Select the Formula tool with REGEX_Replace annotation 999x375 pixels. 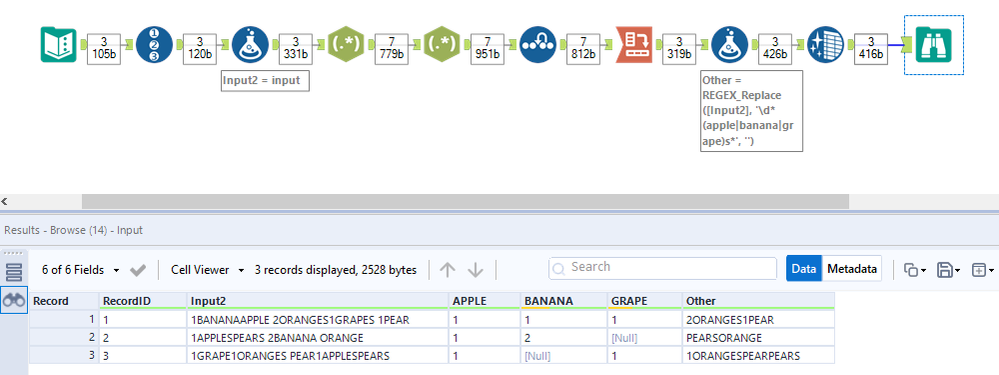(x=729, y=45)
